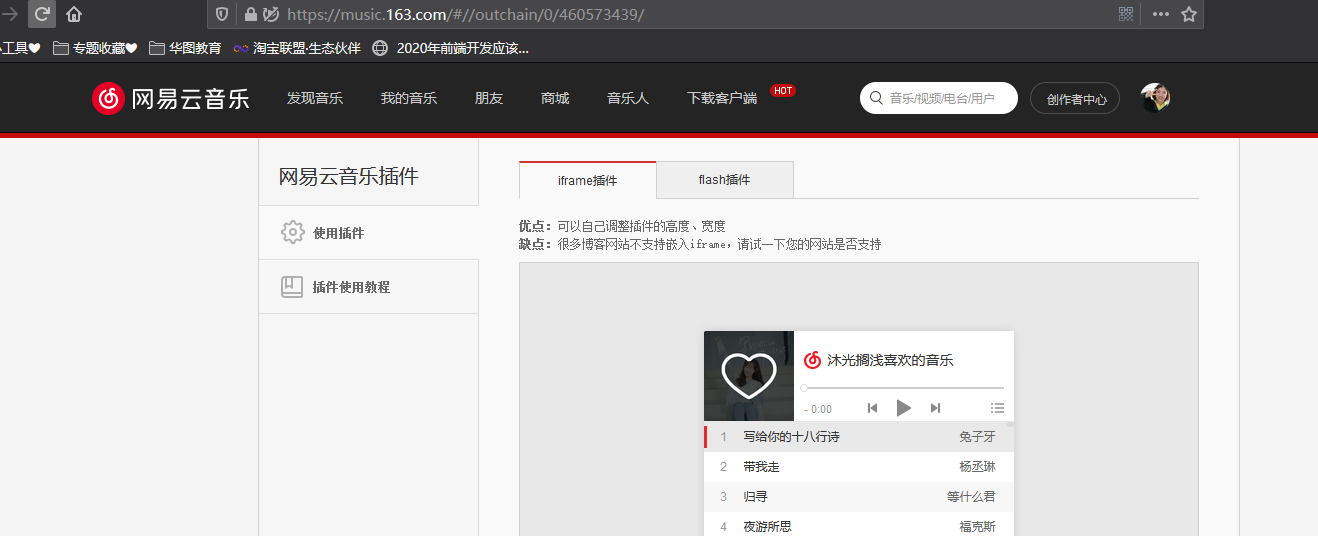Click the playlist title 沐光搁浅喜欢的音乐

coord(890,361)
